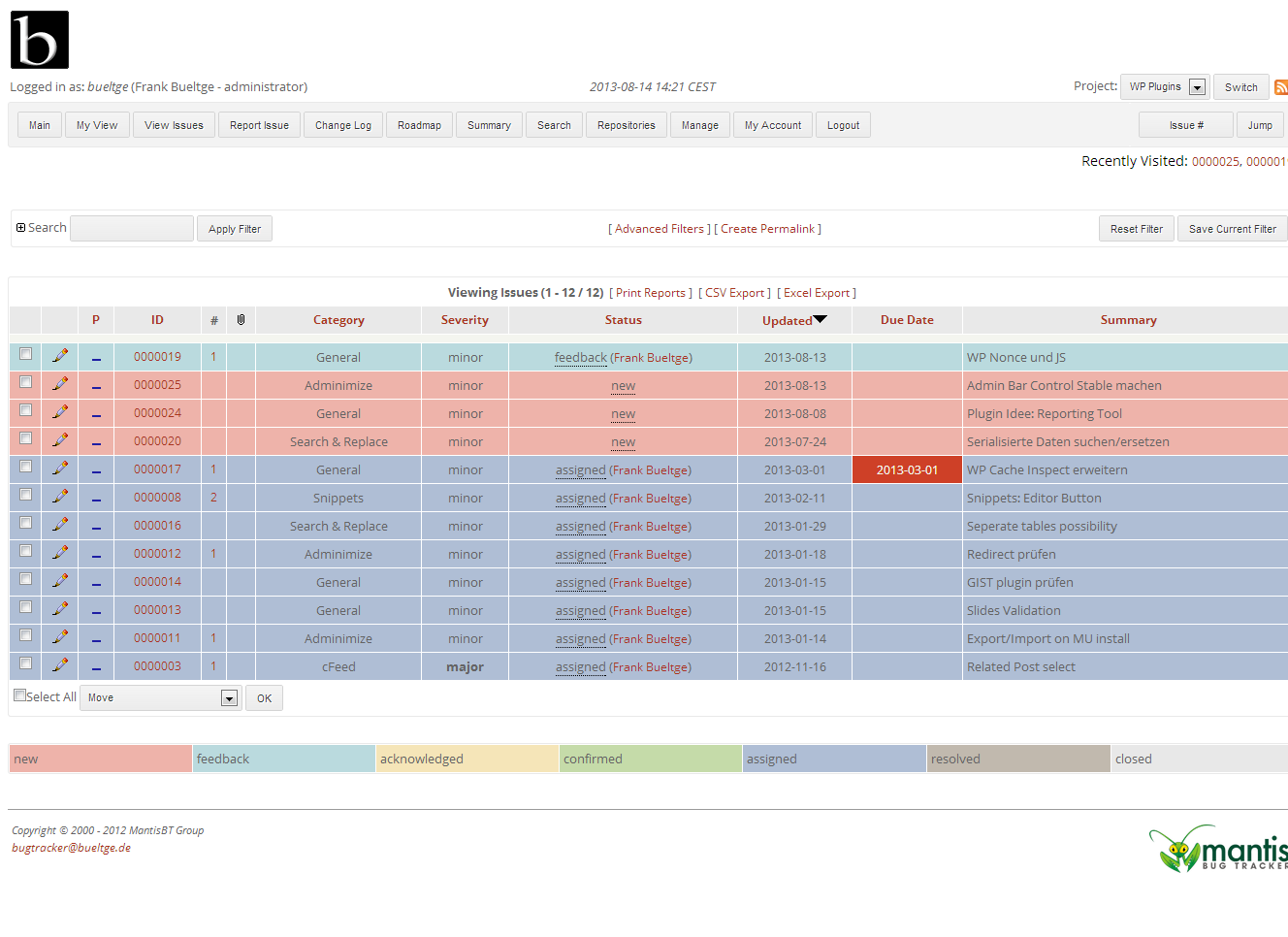Open the My View menu item
This screenshot has height=937, width=1288.
(x=97, y=125)
